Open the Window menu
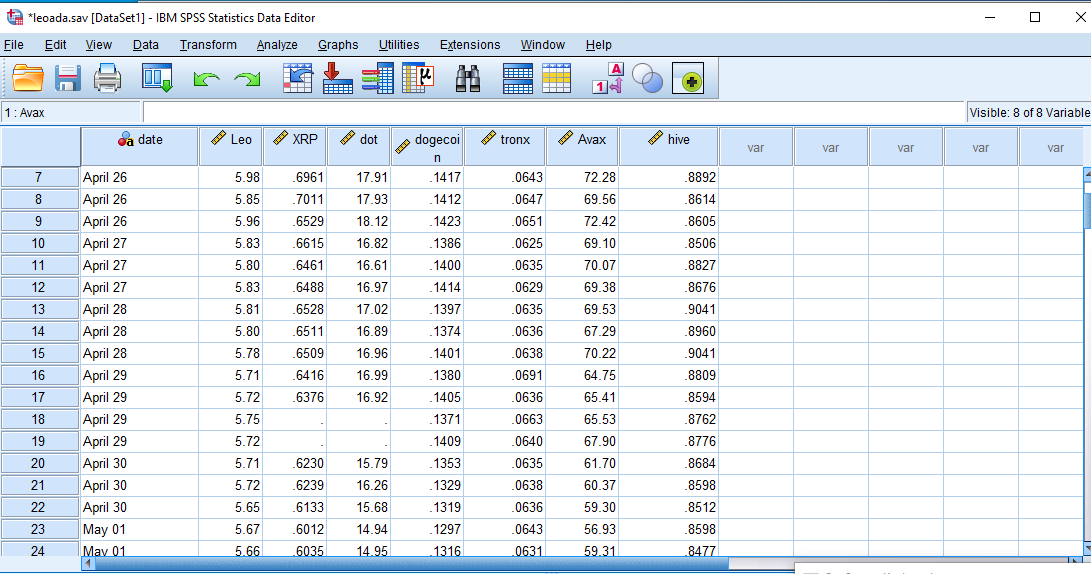The height and width of the screenshot is (574, 1091). coord(543,45)
